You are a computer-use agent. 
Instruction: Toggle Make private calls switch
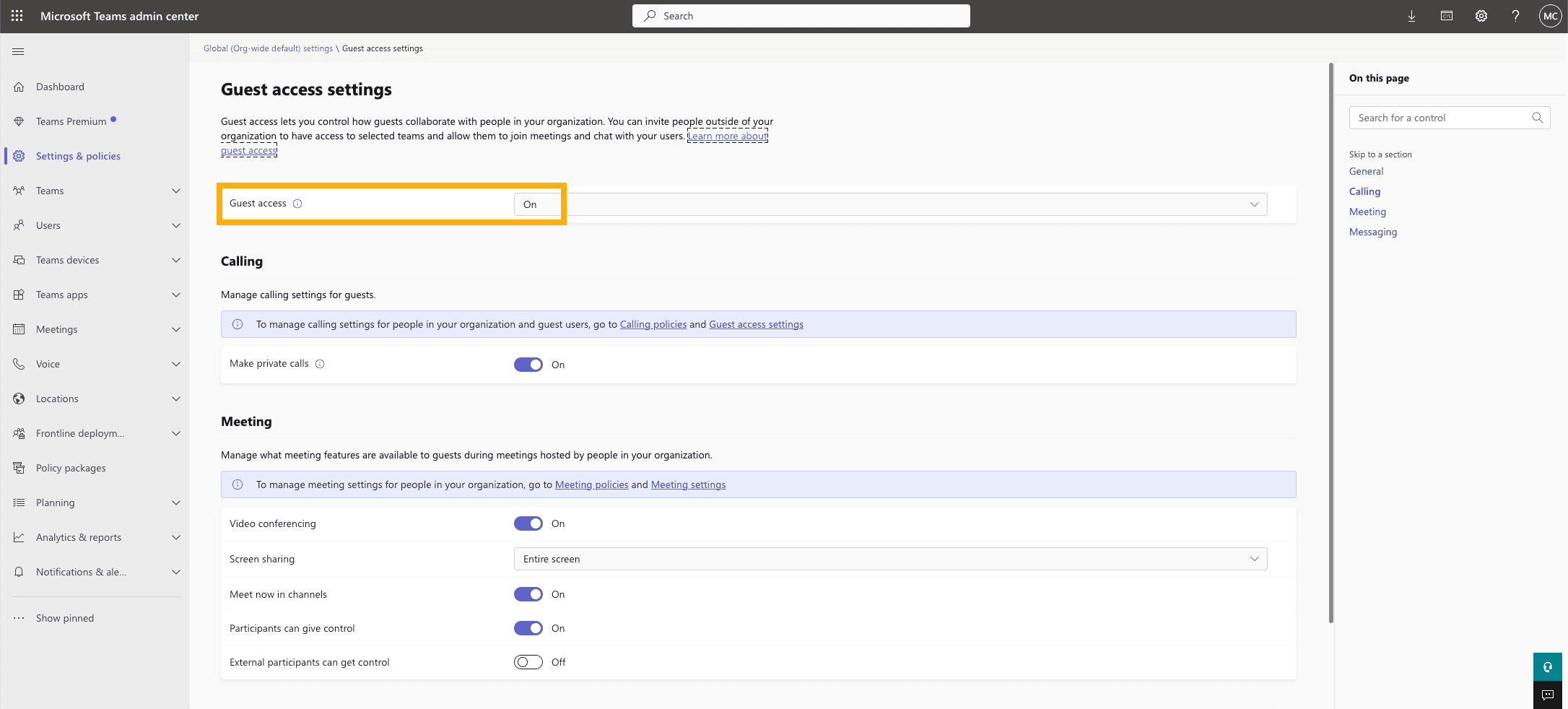pyautogui.click(x=528, y=365)
